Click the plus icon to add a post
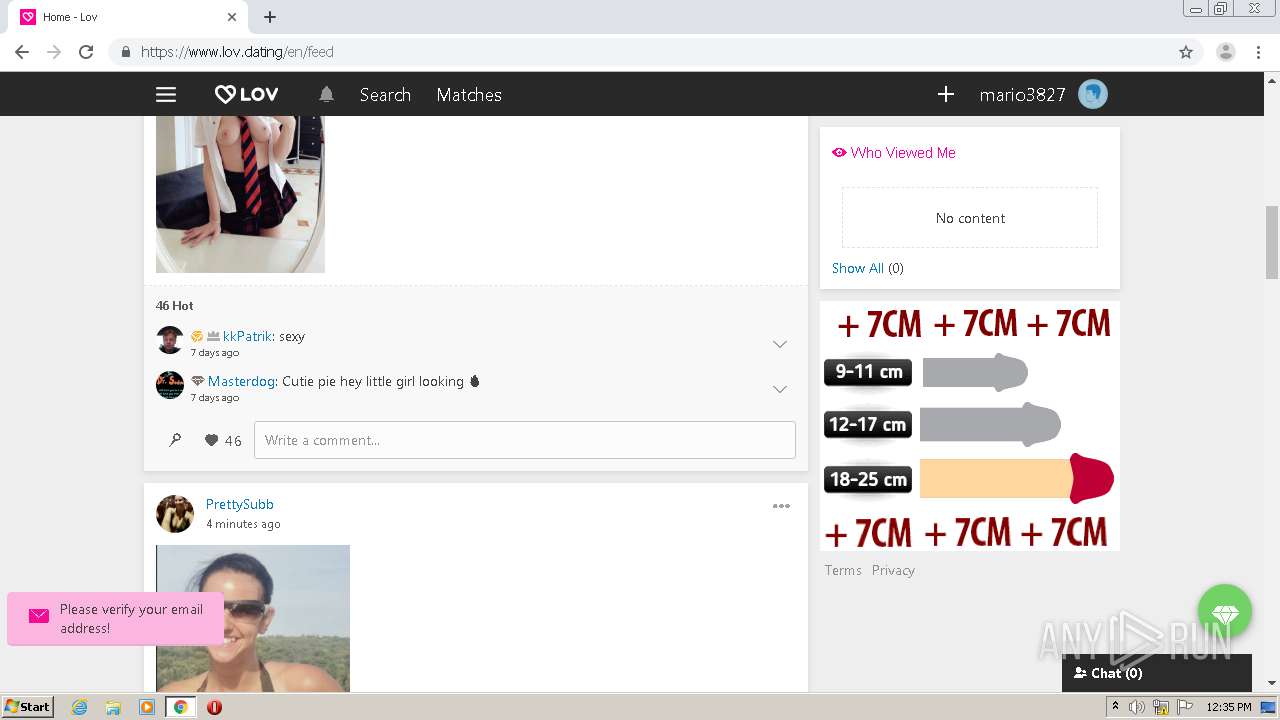 pos(945,94)
